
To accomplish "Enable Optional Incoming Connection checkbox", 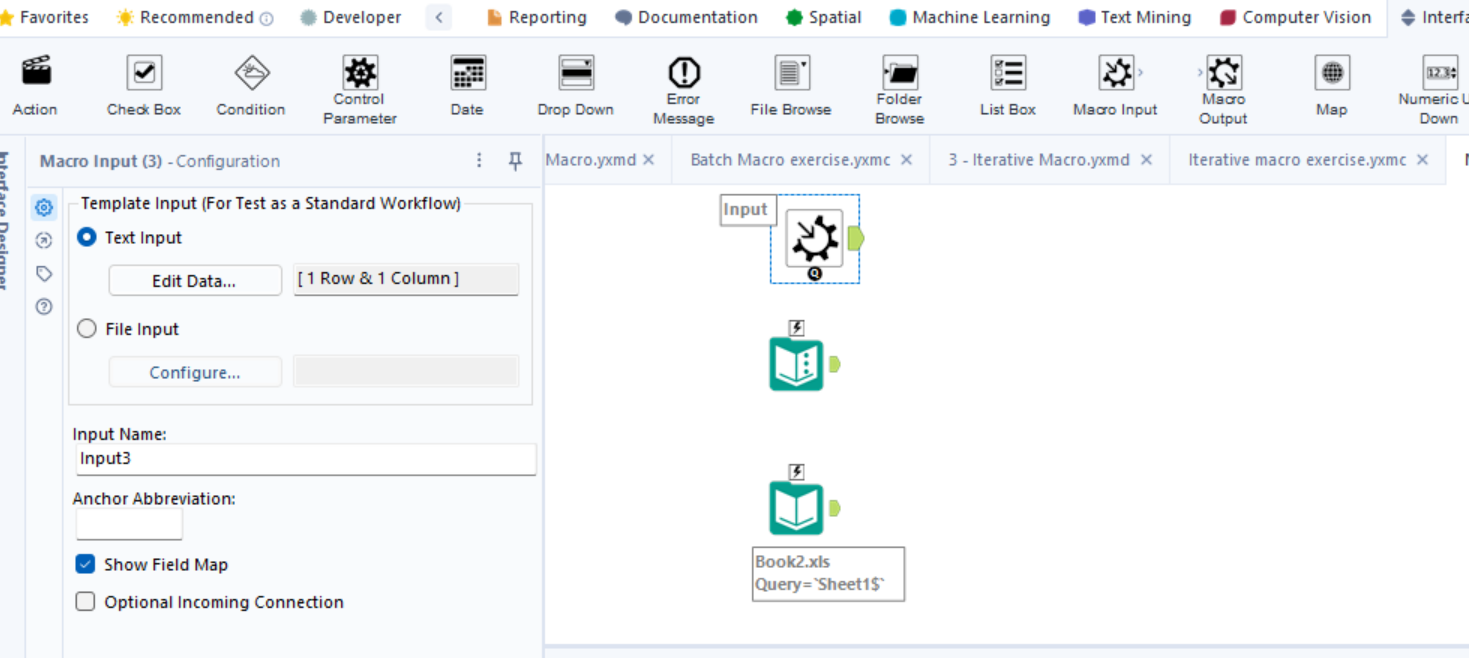I will (85, 602).
